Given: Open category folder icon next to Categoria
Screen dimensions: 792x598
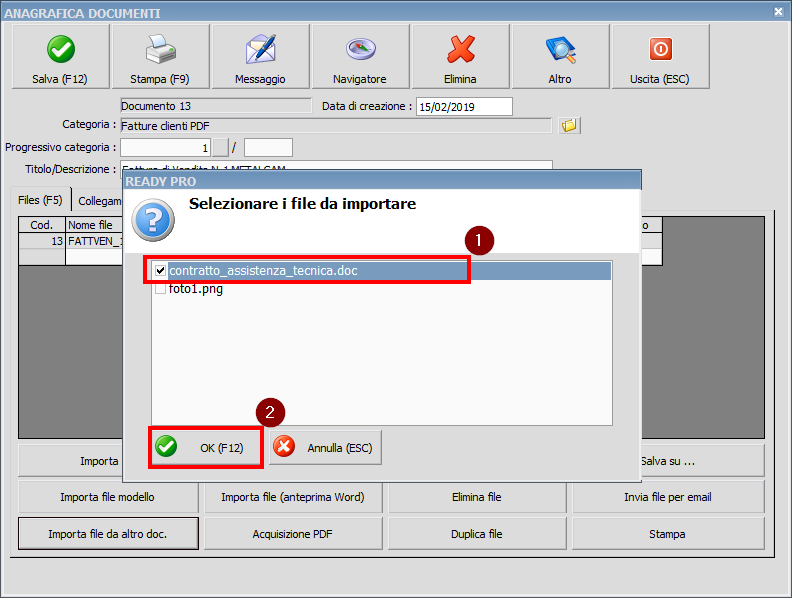Looking at the screenshot, I should click(569, 126).
